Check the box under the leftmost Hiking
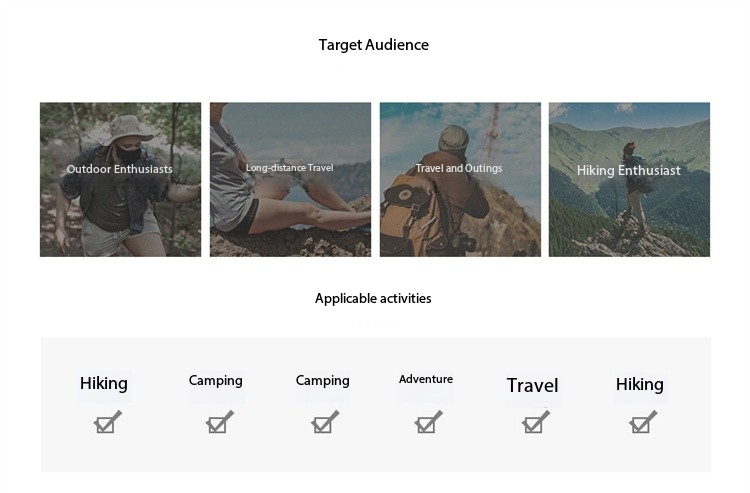Image resolution: width=750 pixels, height=493 pixels. pyautogui.click(x=107, y=423)
